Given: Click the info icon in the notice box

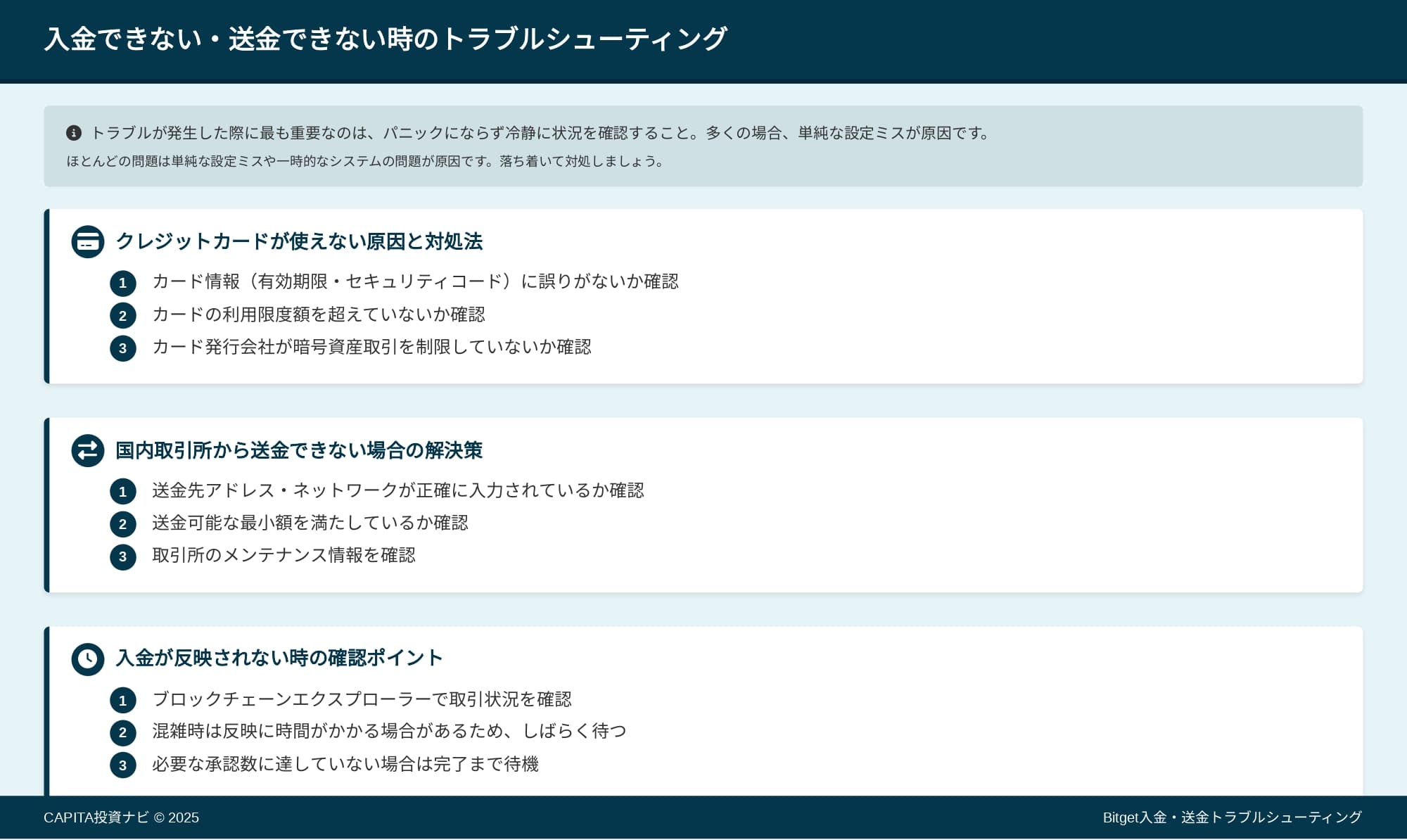Looking at the screenshot, I should coord(74,133).
